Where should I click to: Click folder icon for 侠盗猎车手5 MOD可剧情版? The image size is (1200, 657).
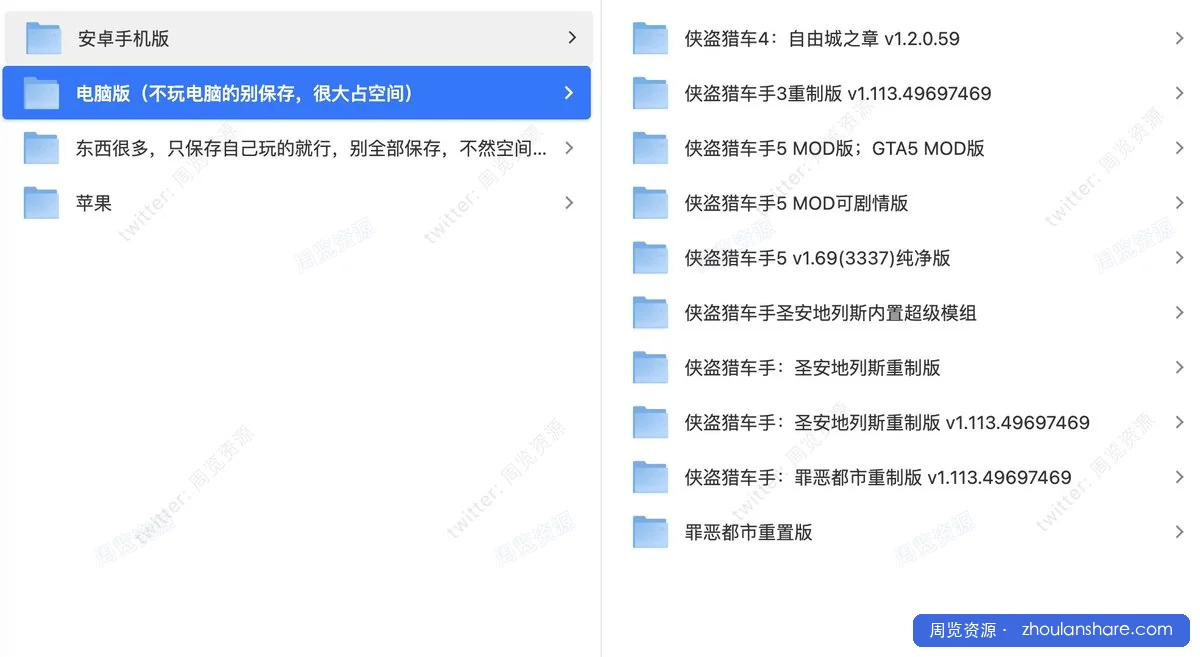click(650, 203)
